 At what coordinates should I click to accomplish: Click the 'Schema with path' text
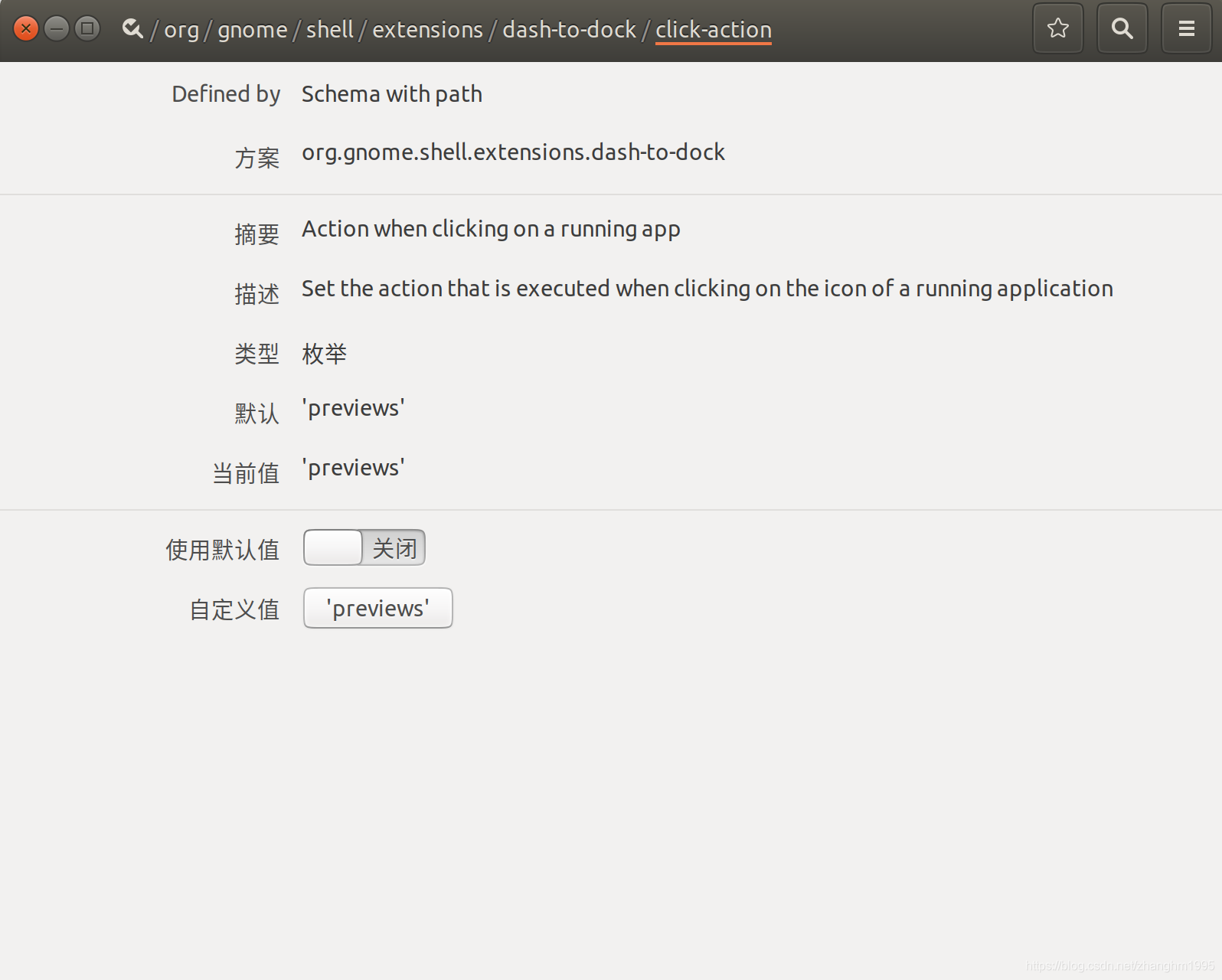[392, 93]
